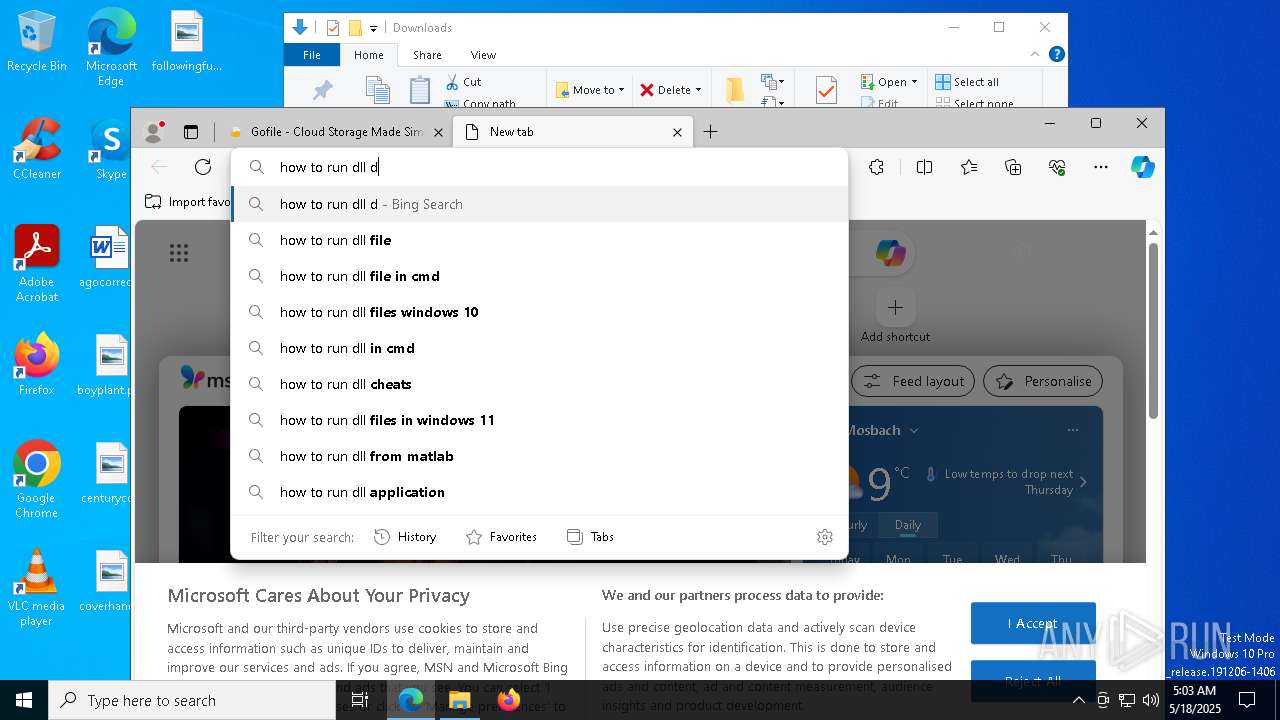The width and height of the screenshot is (1280, 720).
Task: Click the Explorer Help question mark icon
Action: [1057, 54]
